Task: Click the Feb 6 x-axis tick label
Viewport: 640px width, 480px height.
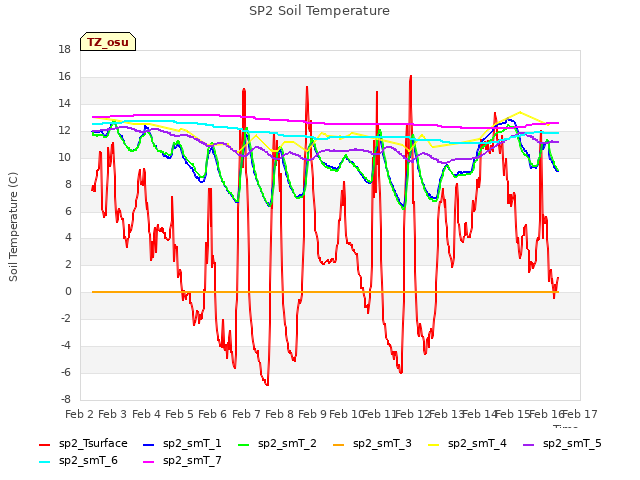Action: (x=212, y=414)
